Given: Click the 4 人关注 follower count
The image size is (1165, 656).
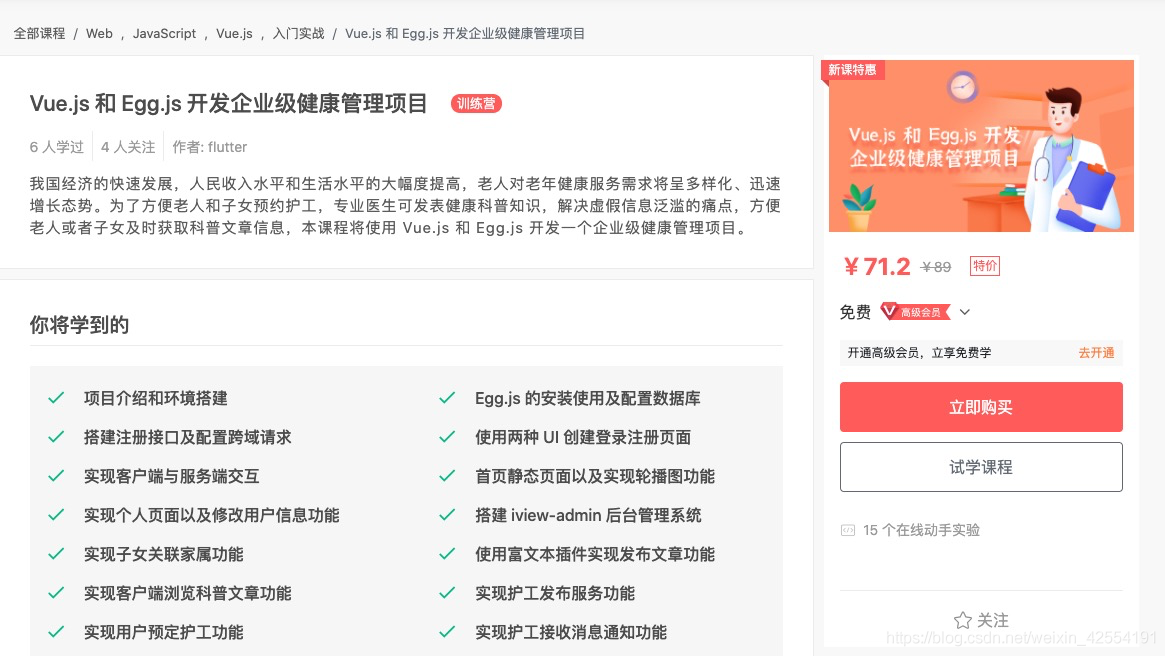Looking at the screenshot, I should point(128,147).
